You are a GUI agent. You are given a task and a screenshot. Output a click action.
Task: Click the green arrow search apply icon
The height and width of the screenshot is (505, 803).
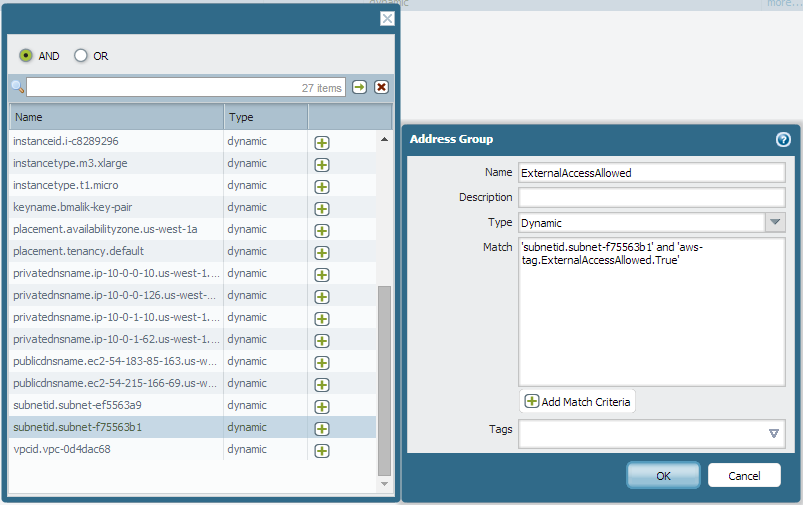click(x=360, y=88)
